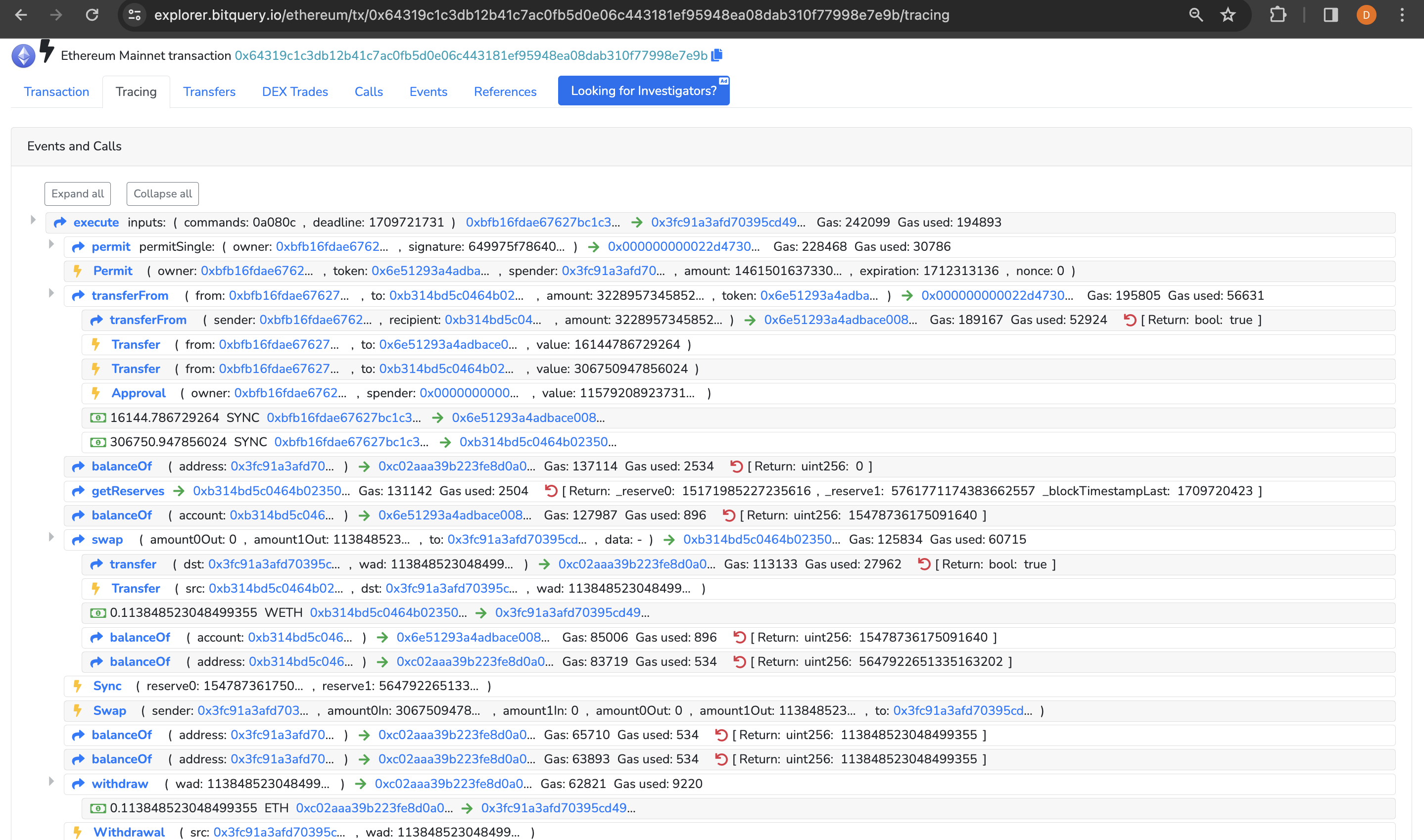The width and height of the screenshot is (1424, 840).
Task: Click the browser address bar URL
Action: click(x=552, y=15)
